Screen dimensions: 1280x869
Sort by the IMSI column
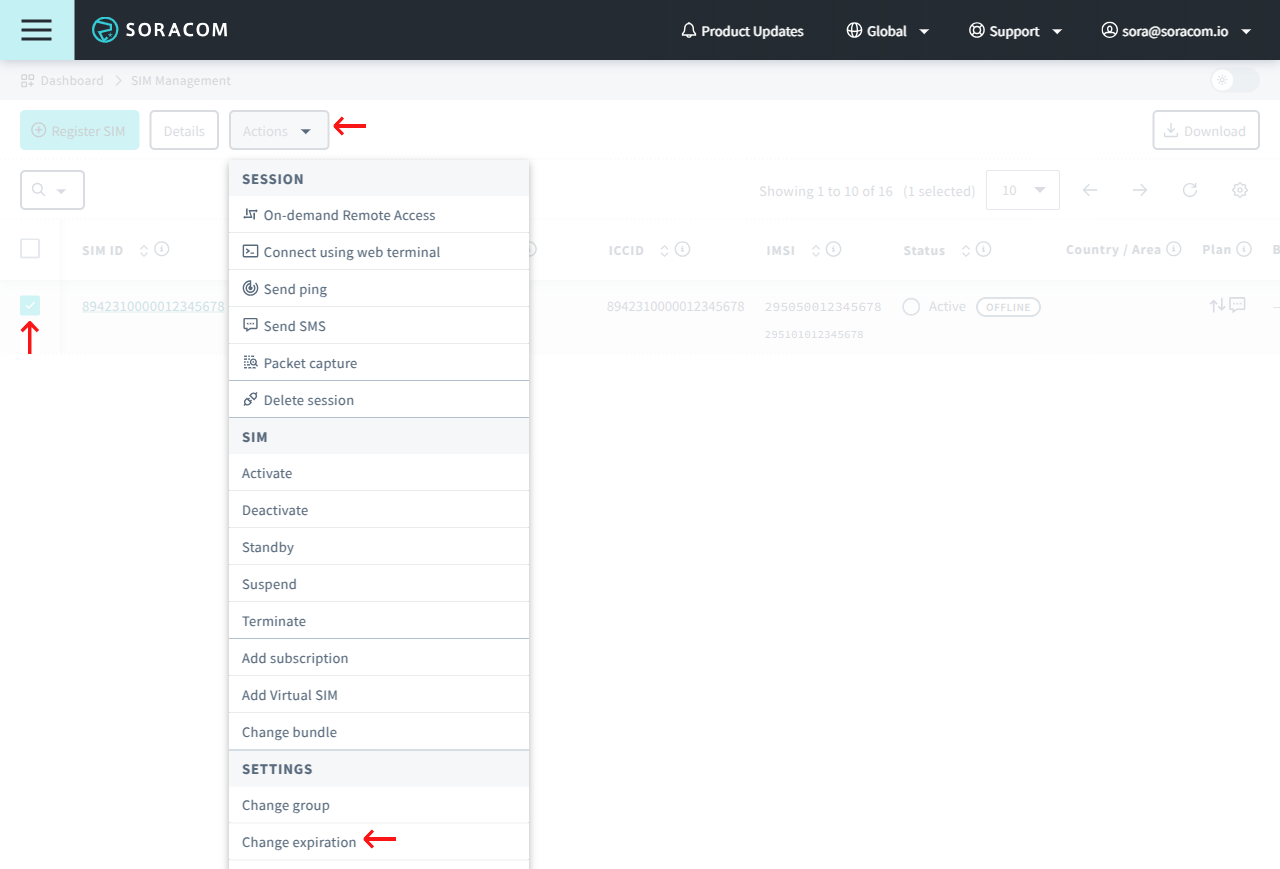tap(816, 250)
